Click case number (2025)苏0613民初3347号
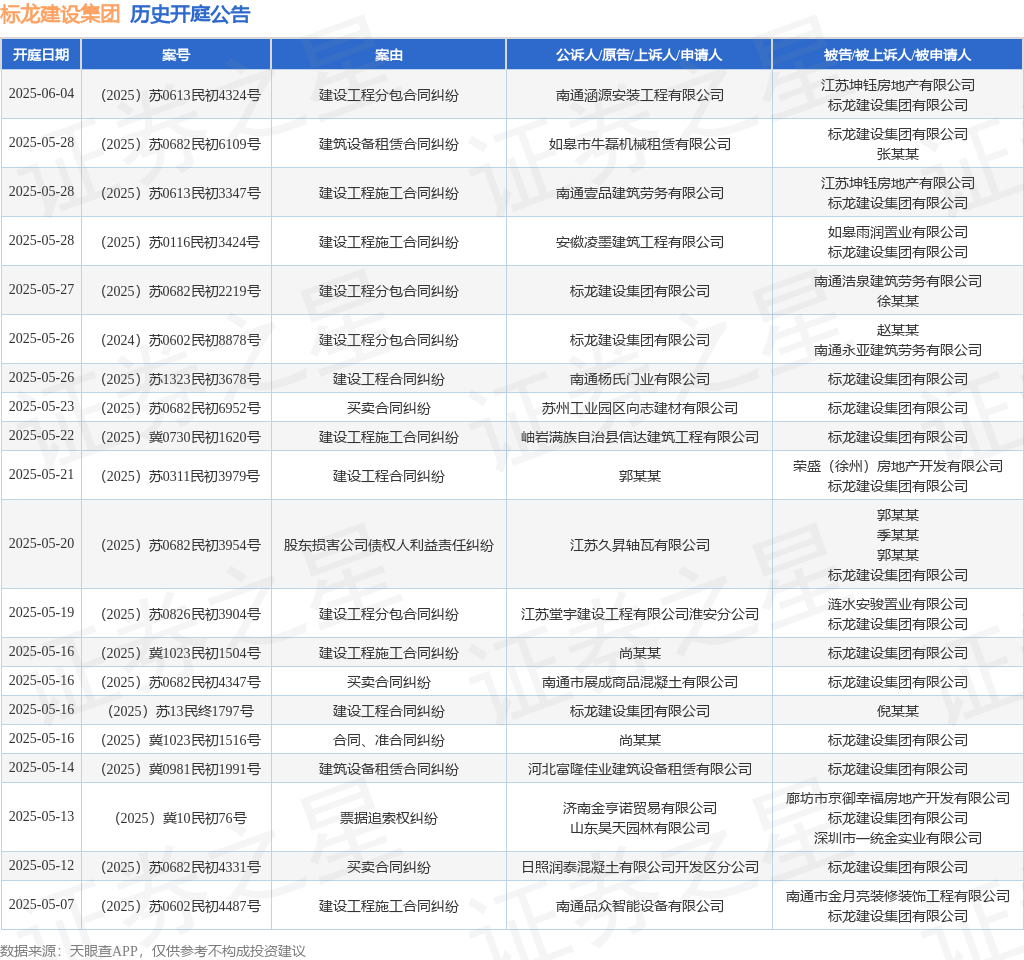 (x=180, y=193)
